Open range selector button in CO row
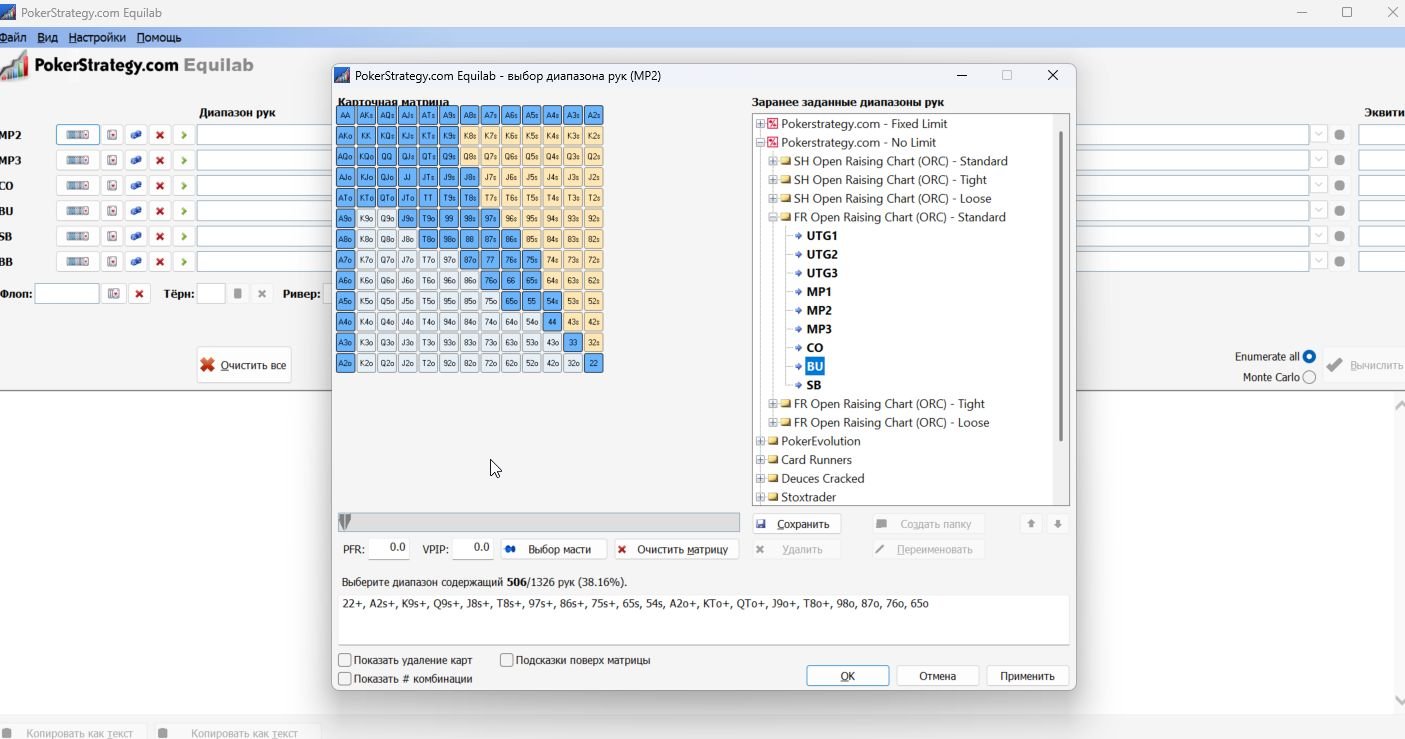The width and height of the screenshot is (1405, 739). tap(78, 186)
